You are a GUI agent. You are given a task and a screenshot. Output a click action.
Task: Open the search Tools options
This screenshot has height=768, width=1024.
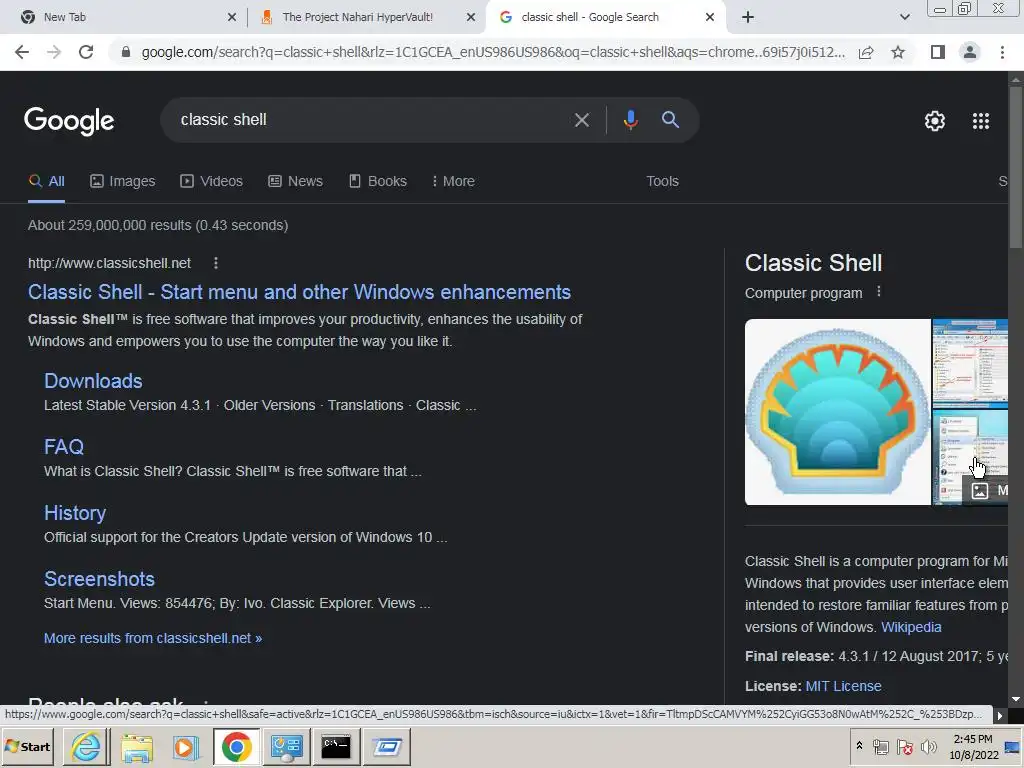pyautogui.click(x=662, y=182)
